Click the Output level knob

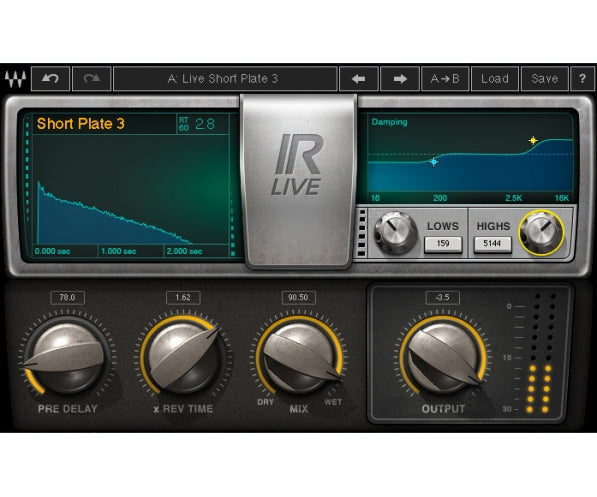[443, 357]
